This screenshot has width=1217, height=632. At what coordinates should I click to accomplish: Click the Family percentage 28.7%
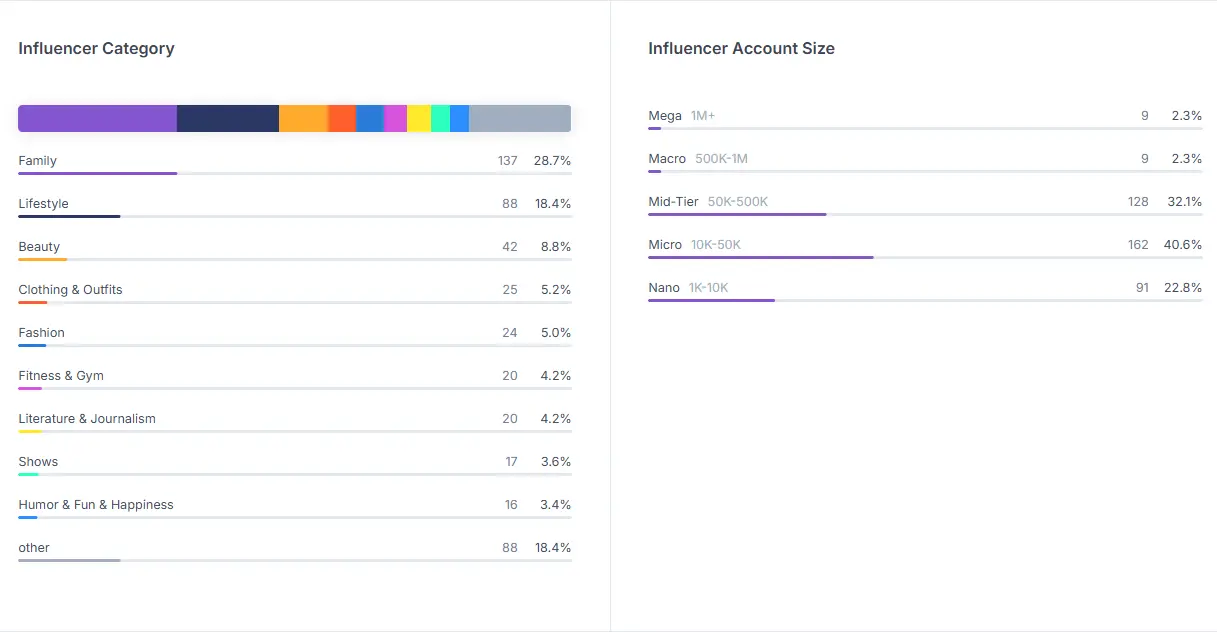(x=552, y=161)
